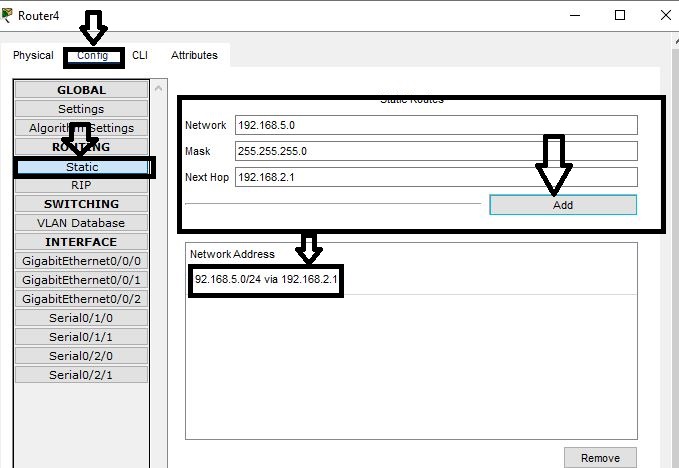Select GigabitEthernet0/0/2 interface
Viewport: 679px width, 468px height.
(x=81, y=299)
